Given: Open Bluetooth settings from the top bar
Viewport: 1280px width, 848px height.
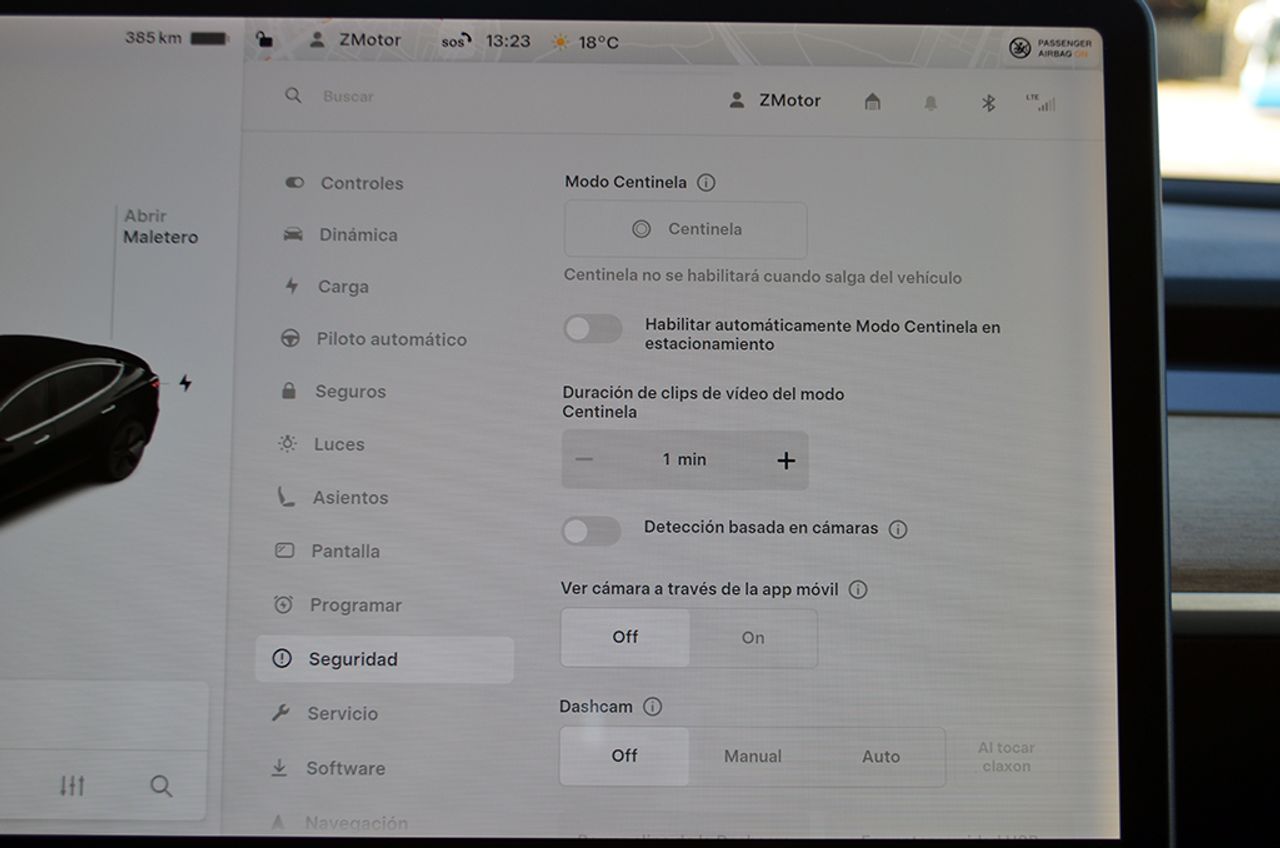Looking at the screenshot, I should [x=988, y=101].
